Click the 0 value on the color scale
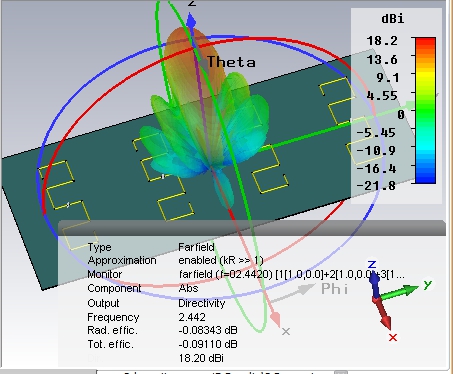This screenshot has width=453, height=374. 401,115
